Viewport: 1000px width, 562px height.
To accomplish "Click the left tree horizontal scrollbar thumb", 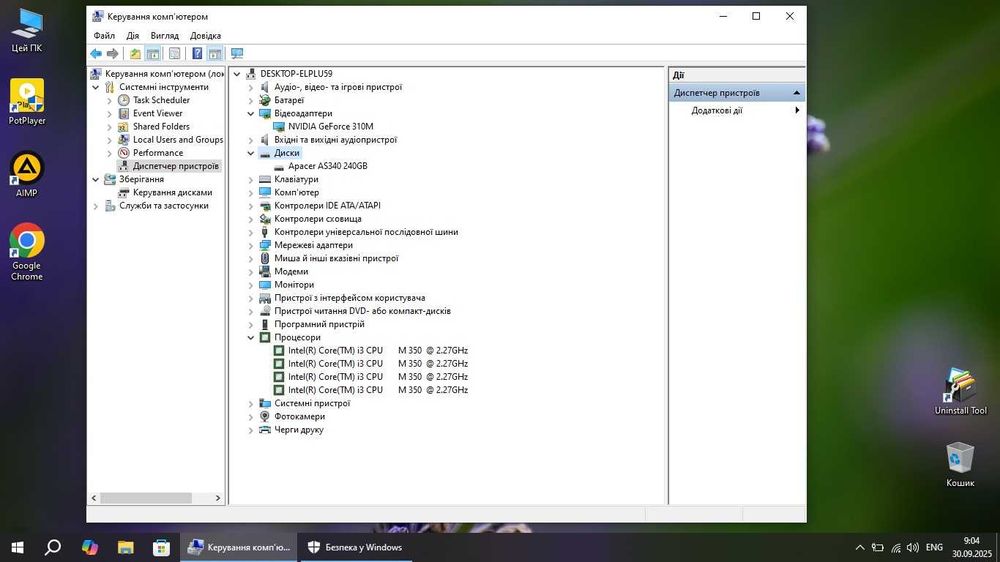I will tap(145, 498).
